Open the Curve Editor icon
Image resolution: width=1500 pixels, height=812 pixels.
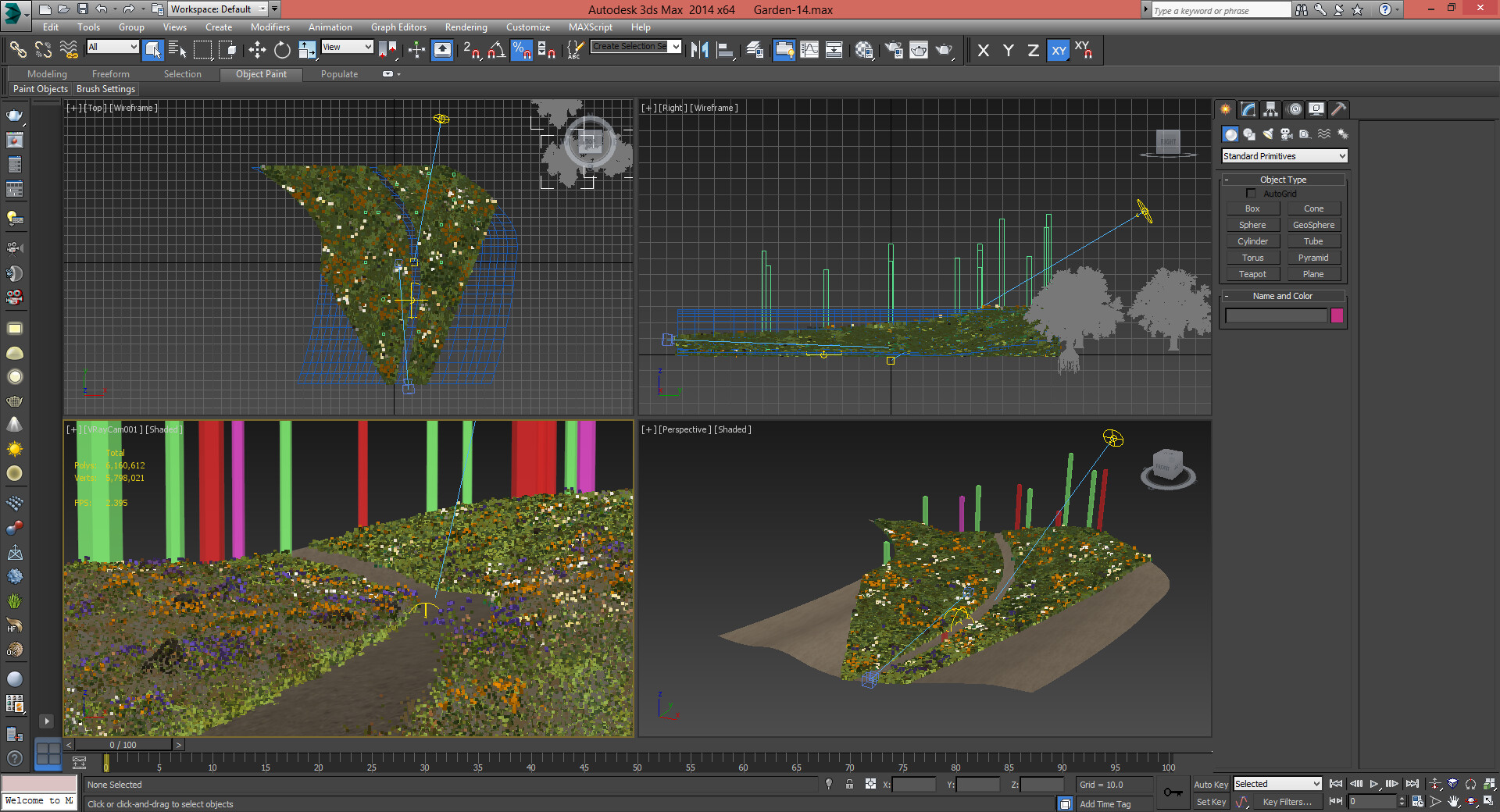(x=809, y=51)
